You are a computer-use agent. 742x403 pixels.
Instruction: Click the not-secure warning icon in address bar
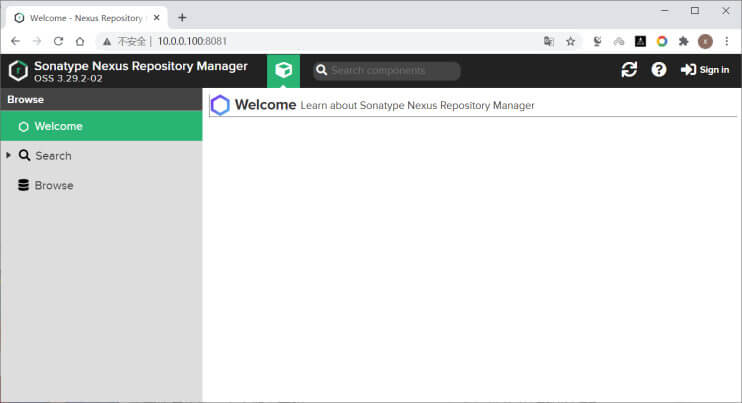107,42
